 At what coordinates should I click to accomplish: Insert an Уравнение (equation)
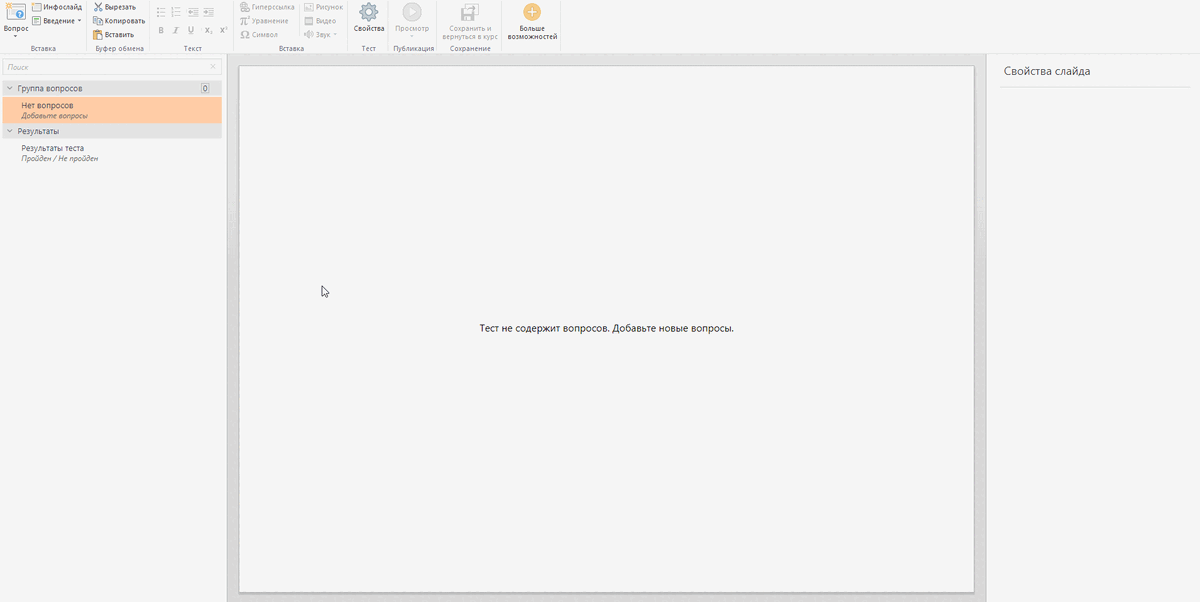pos(264,20)
